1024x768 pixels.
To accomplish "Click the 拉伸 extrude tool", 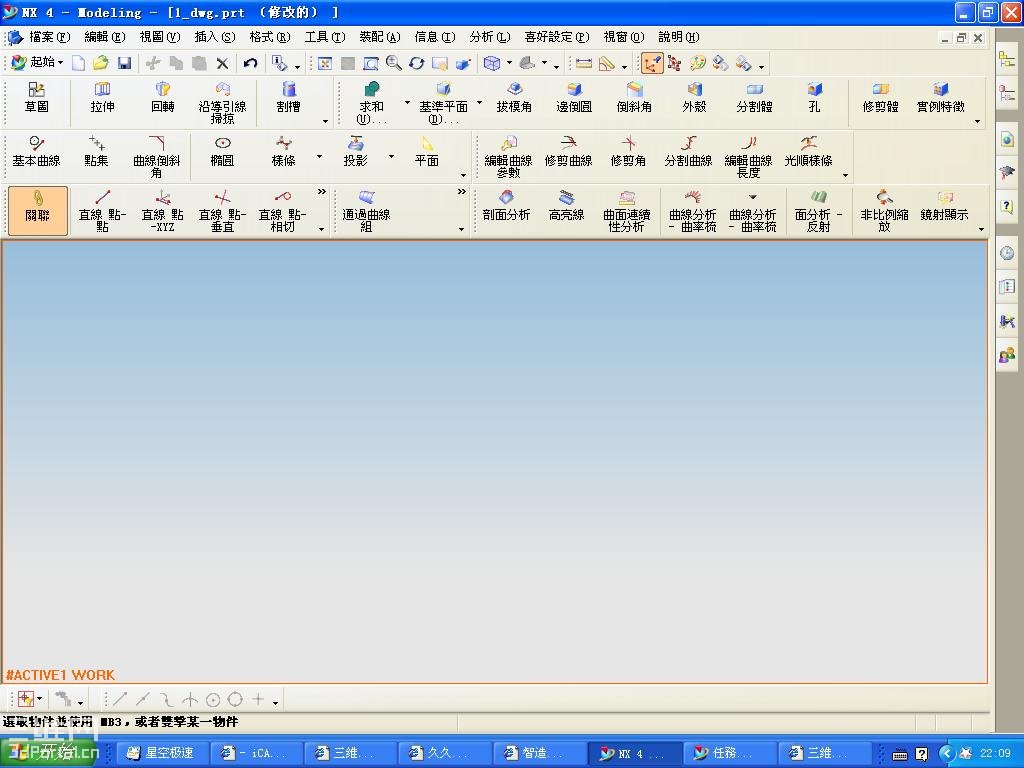I will click(103, 98).
